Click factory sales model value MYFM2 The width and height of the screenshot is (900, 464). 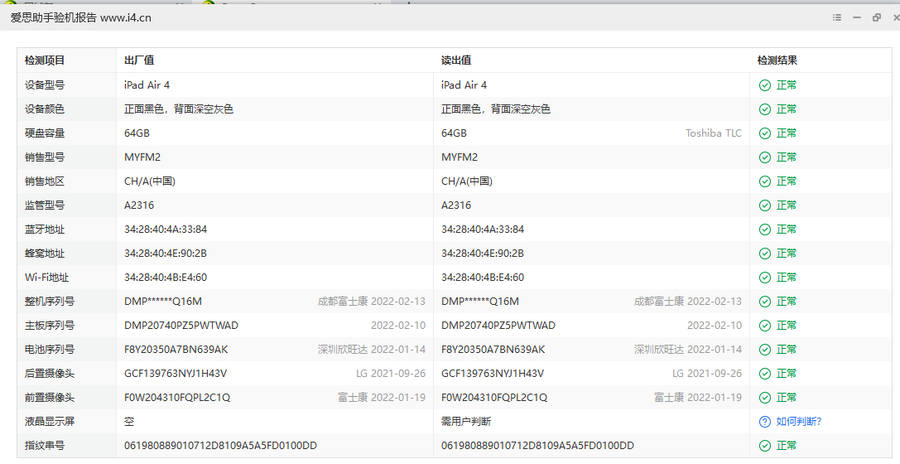142,157
